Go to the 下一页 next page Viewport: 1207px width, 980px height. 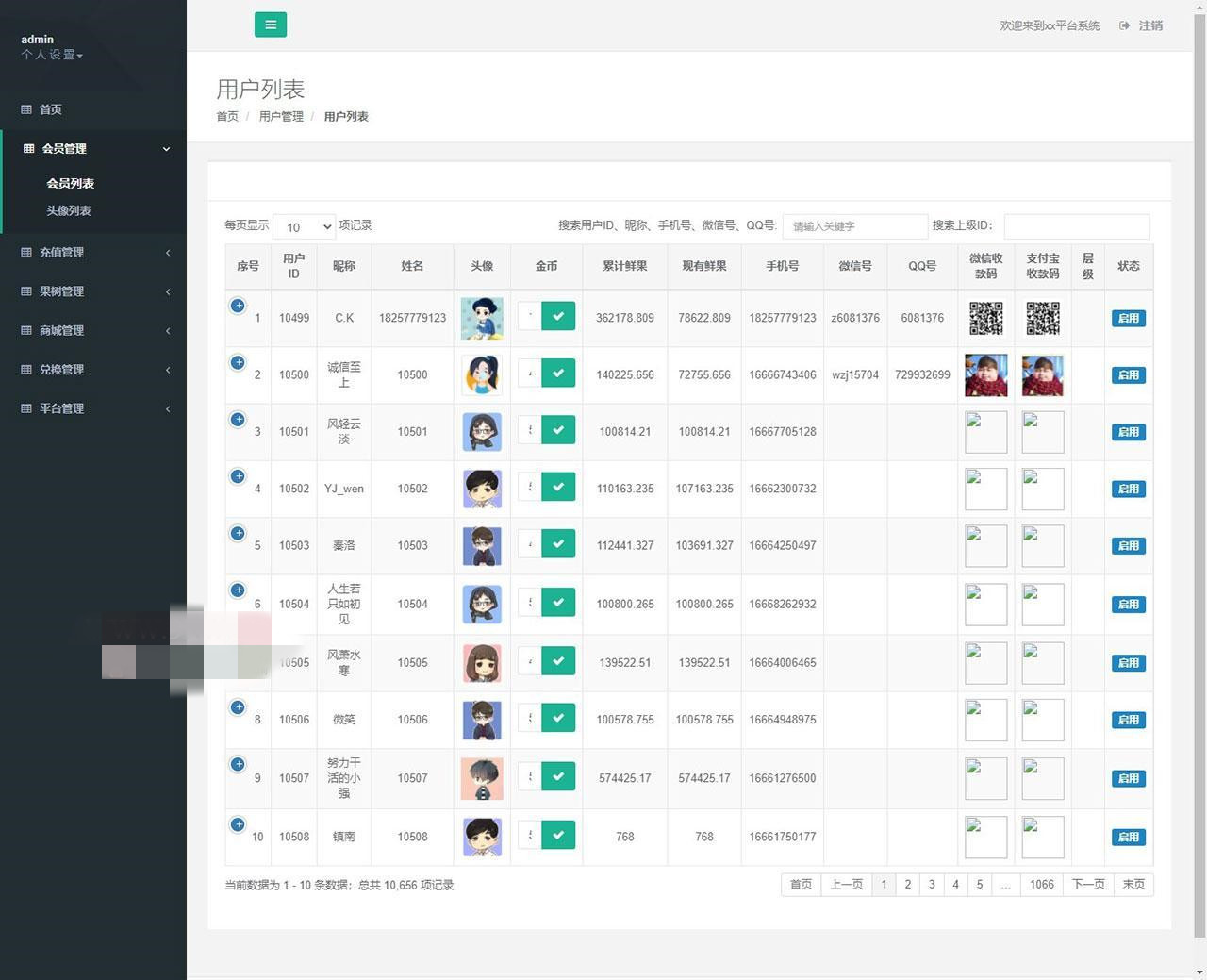coord(1087,885)
